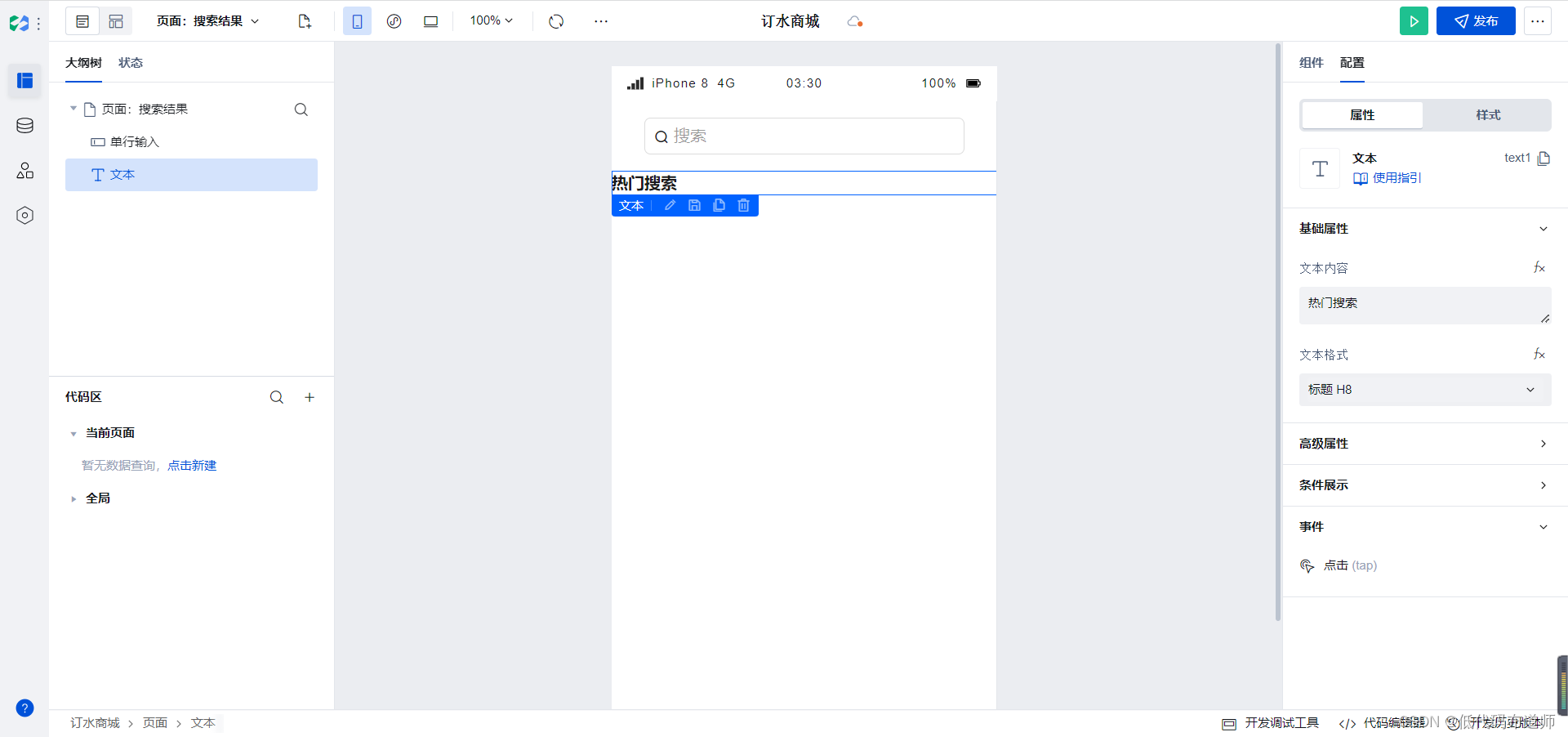Switch to the 组件 tab
1568x737 pixels.
[x=1311, y=63]
